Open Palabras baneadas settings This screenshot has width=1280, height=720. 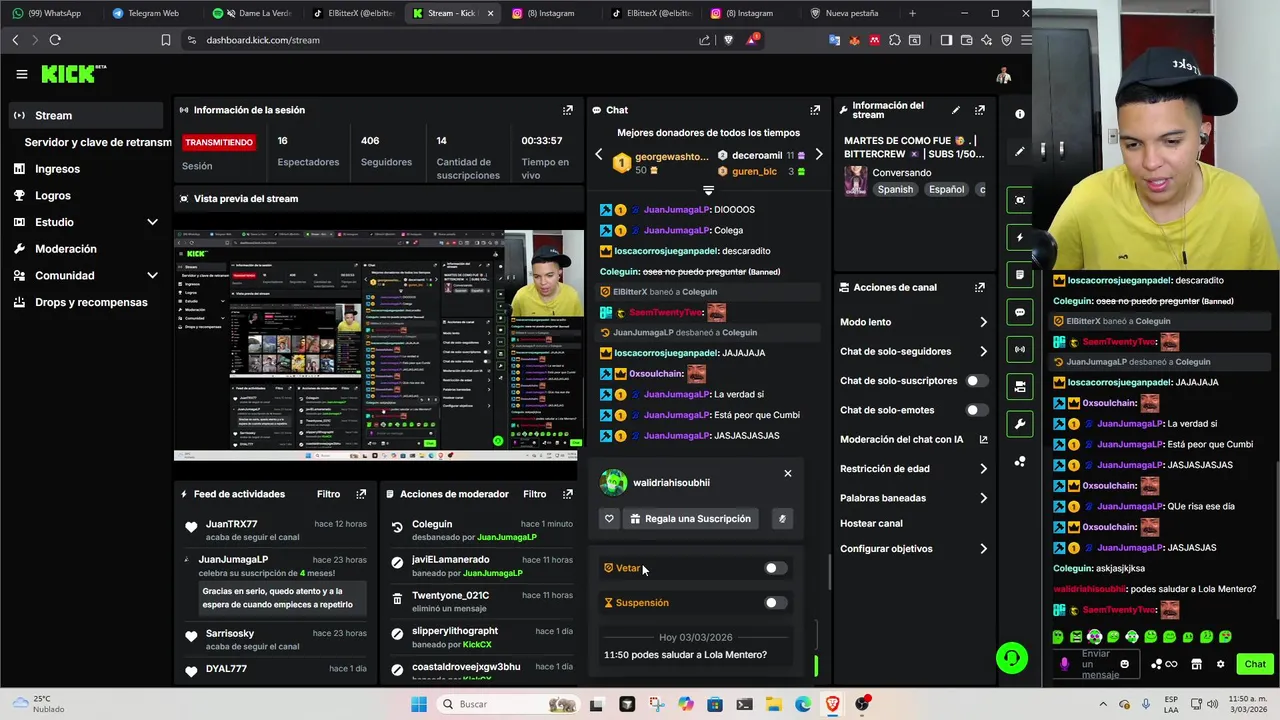(x=914, y=498)
